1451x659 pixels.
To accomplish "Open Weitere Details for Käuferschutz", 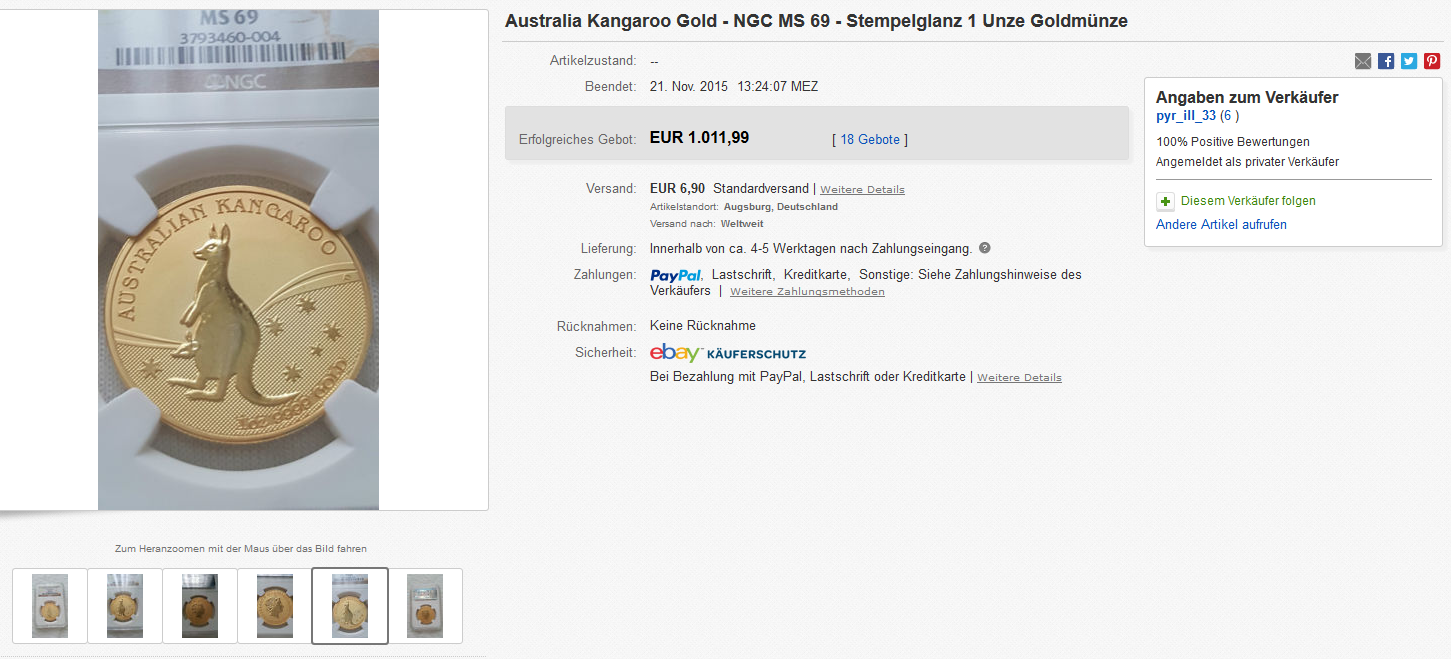I will pos(1019,378).
